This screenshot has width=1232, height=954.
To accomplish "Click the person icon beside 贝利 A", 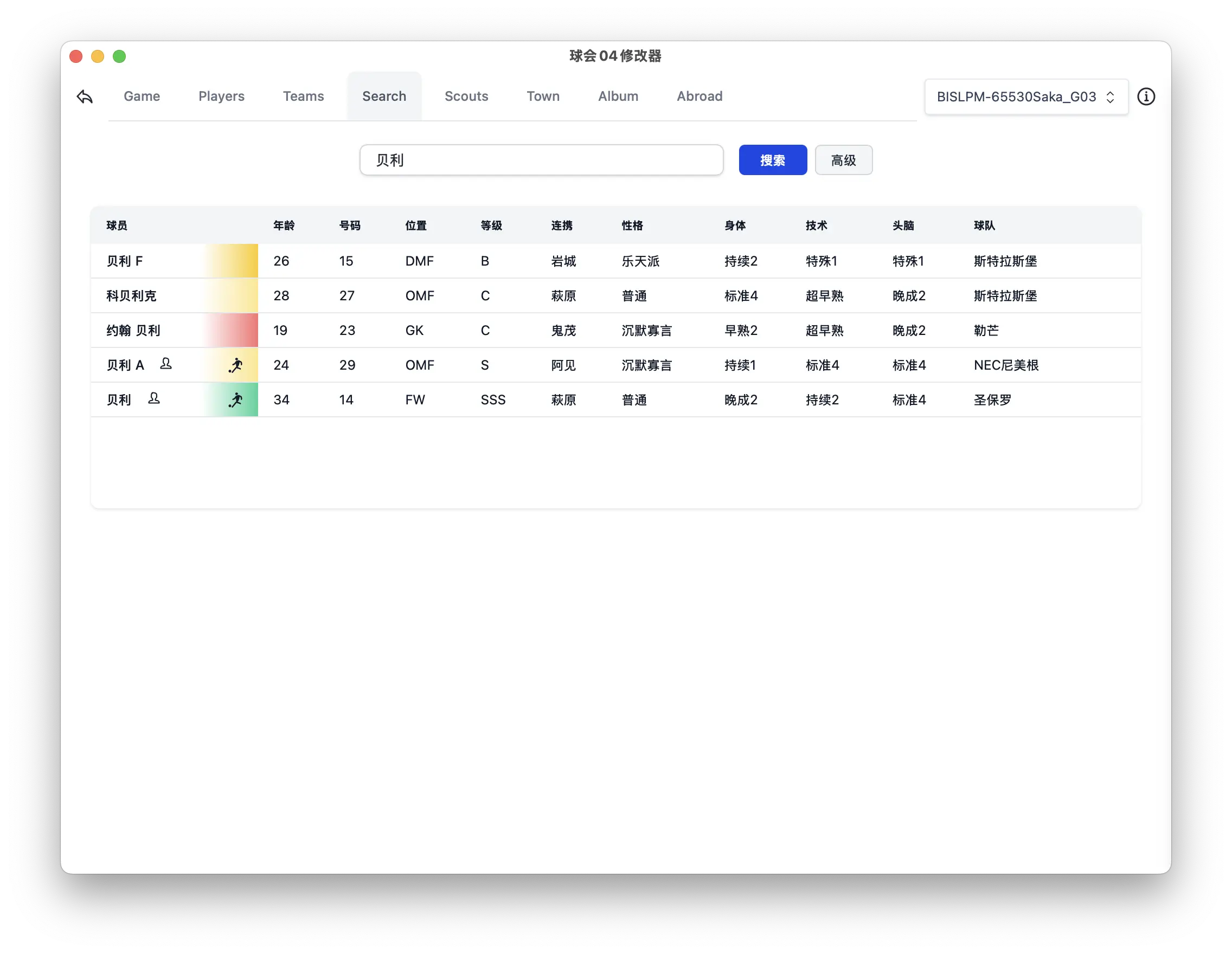I will tap(166, 365).
